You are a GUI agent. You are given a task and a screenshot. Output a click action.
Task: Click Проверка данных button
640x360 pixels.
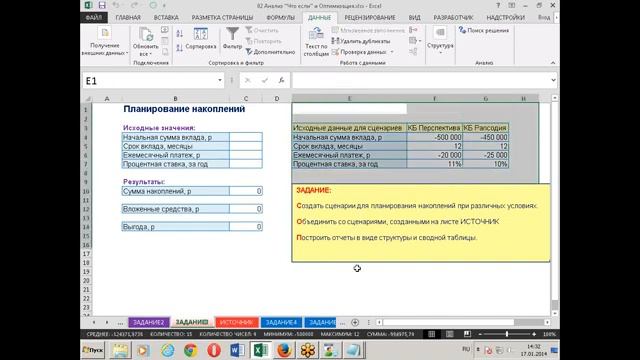(359, 52)
